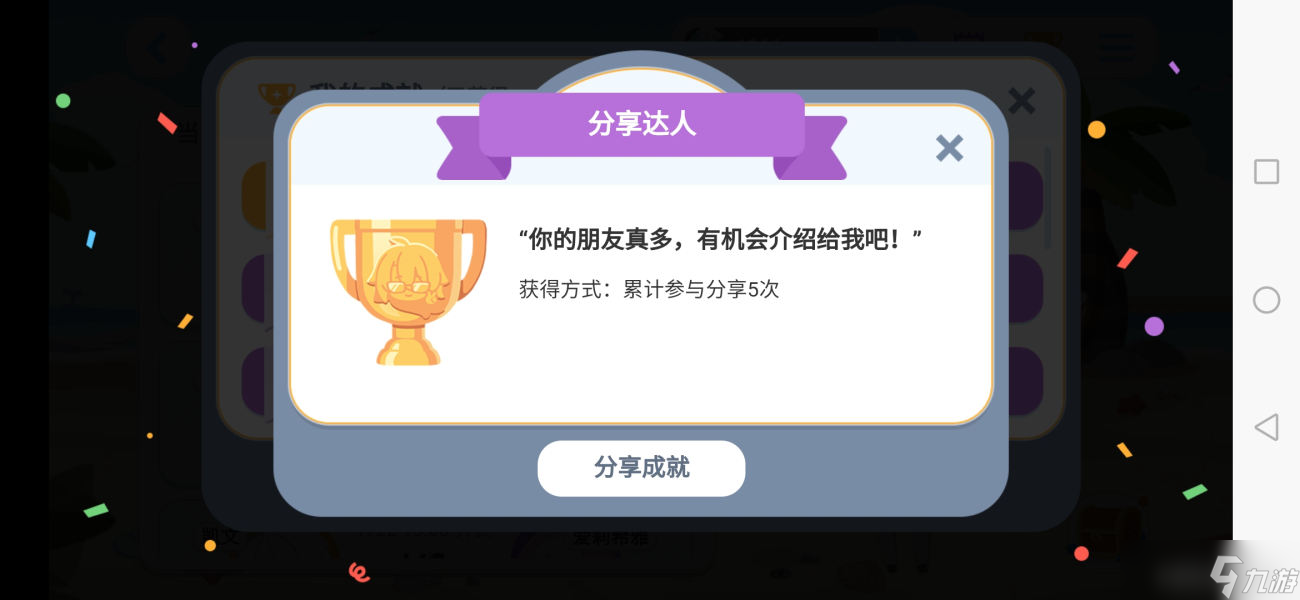Viewport: 1300px width, 600px height.
Task: Select the 分享达人 purple title banner
Action: click(641, 125)
